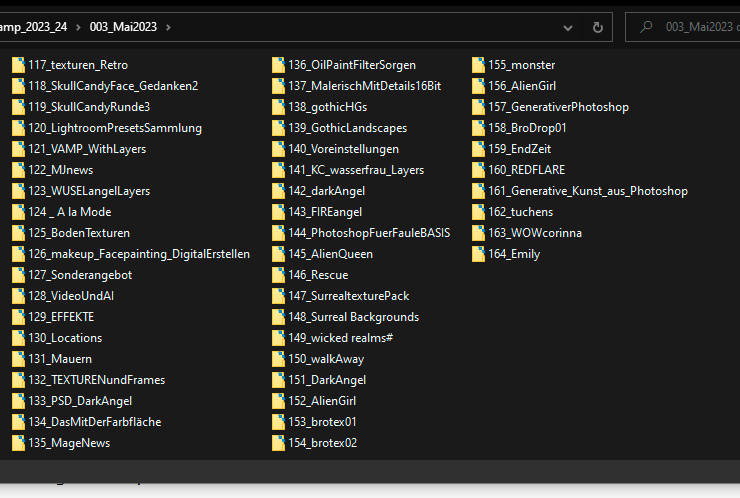Screen dimensions: 740x498
Task: Click the 135_MageNews folder icon
Action: (18, 443)
